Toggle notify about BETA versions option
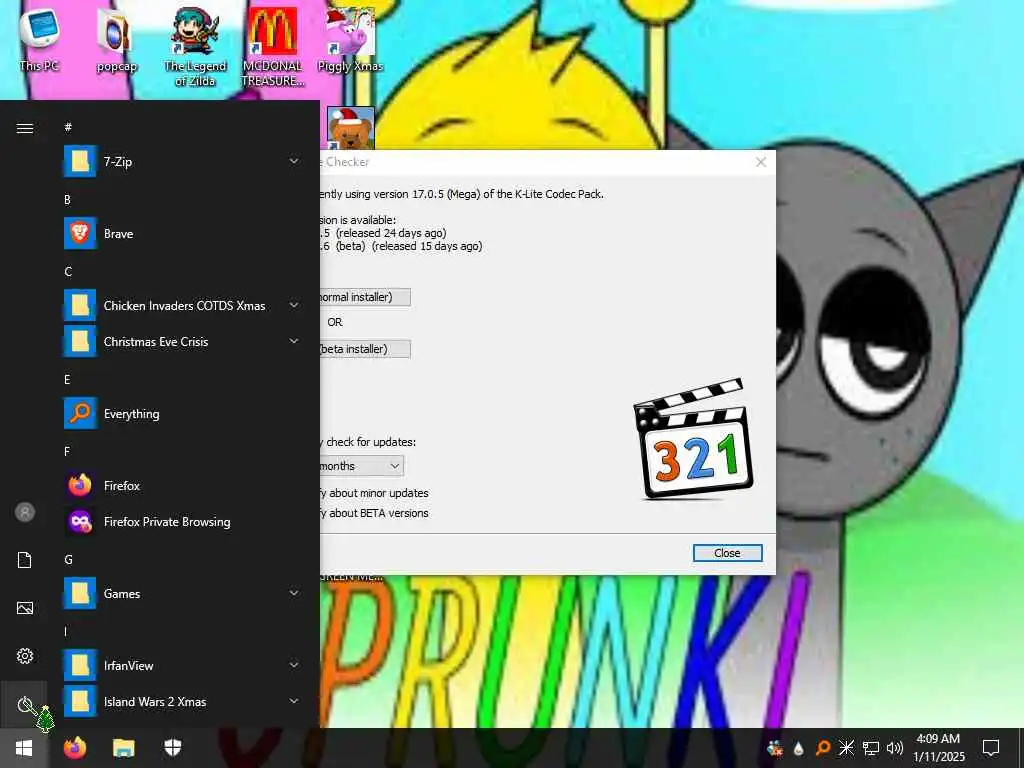Viewport: 1024px width, 768px height. click(x=374, y=513)
